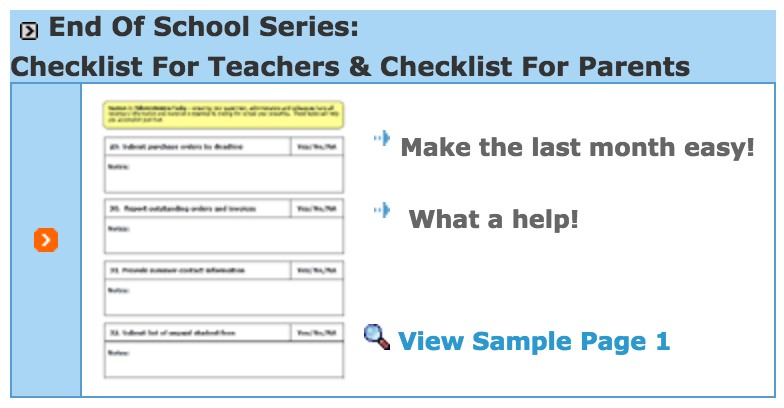The width and height of the screenshot is (784, 408).
Task: Click the Yes/No/NA cell of the first checklist row
Action: pyautogui.click(x=317, y=146)
